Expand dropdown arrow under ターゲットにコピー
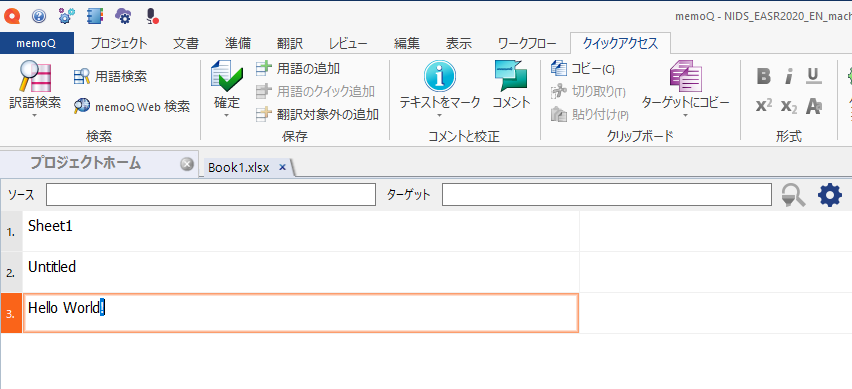This screenshot has height=389, width=852. [685, 115]
